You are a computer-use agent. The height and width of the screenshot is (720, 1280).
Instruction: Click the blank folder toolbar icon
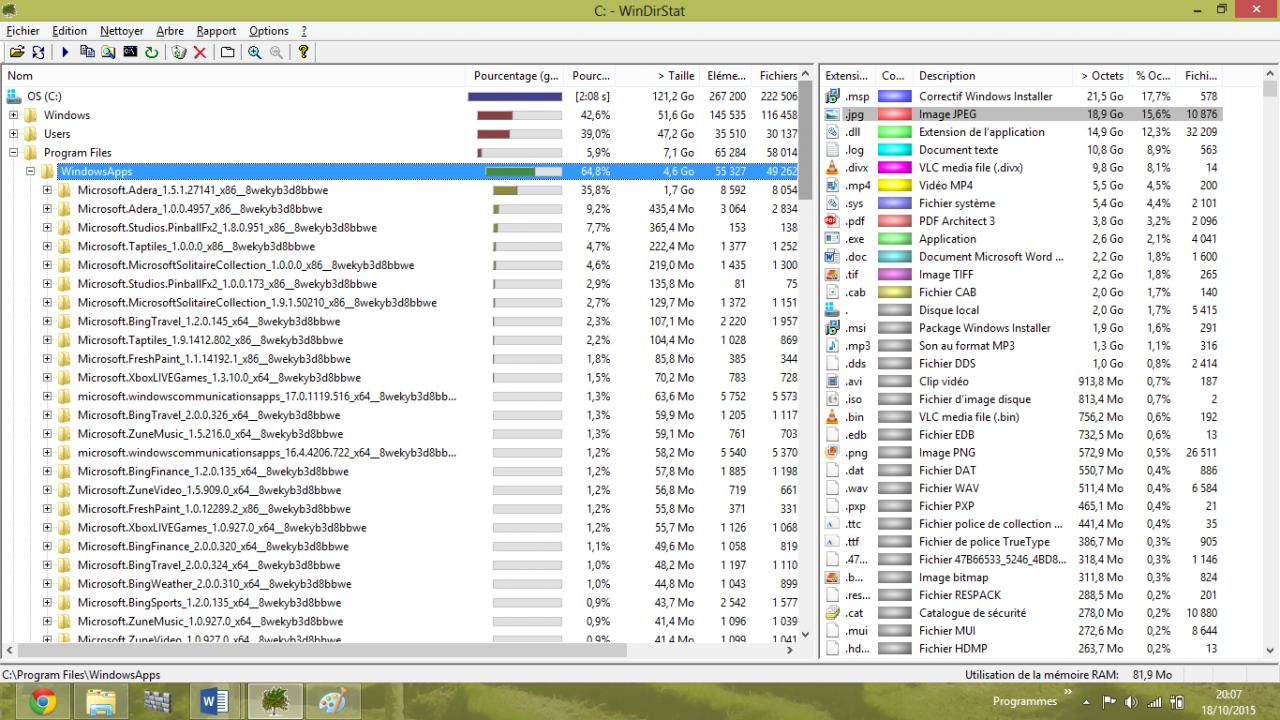[227, 52]
